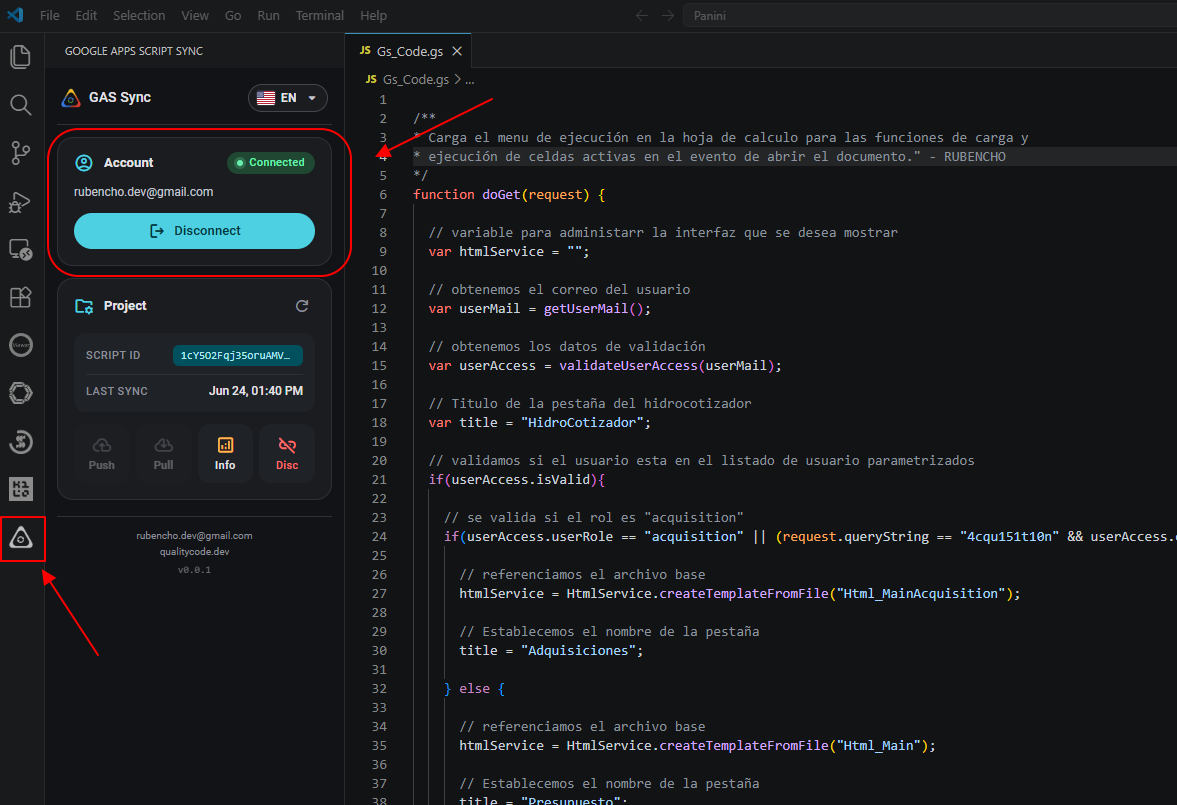Click the account email under Account
Screen dimensions: 1177x805
(143, 192)
